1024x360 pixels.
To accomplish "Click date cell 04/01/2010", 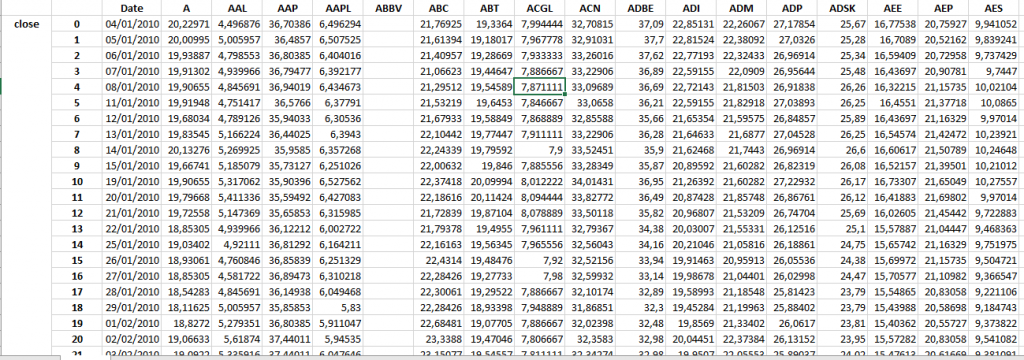I will [x=132, y=24].
